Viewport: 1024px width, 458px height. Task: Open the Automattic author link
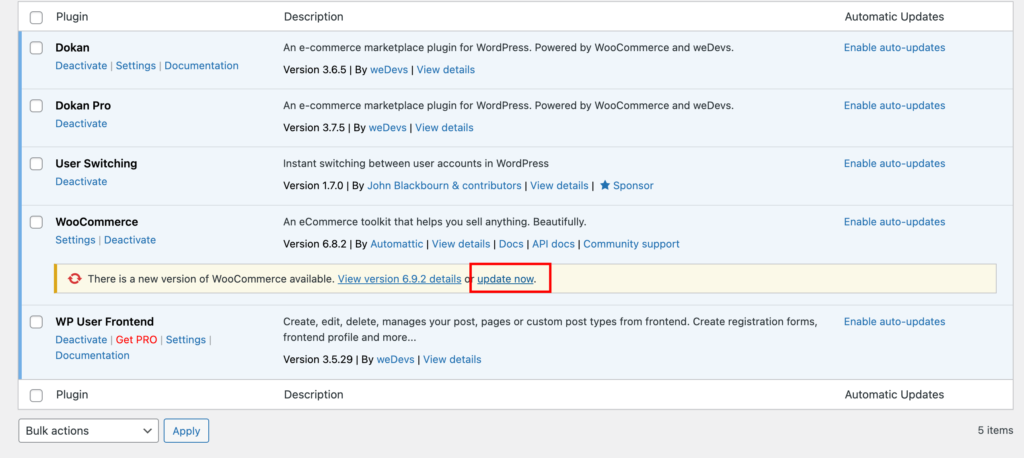click(x=396, y=244)
